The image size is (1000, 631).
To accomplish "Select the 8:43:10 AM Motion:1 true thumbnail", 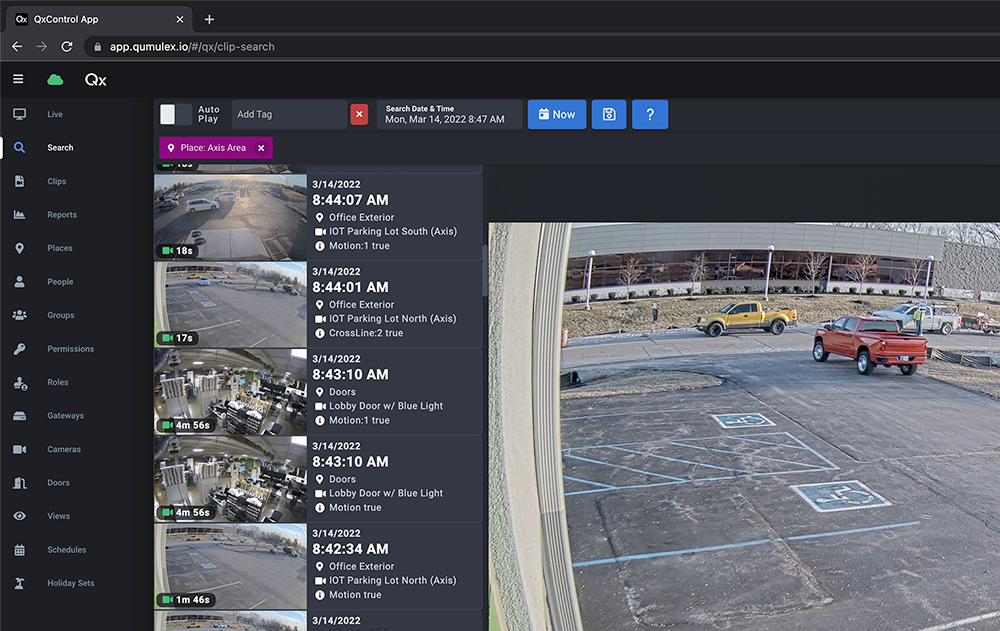I will pyautogui.click(x=230, y=392).
